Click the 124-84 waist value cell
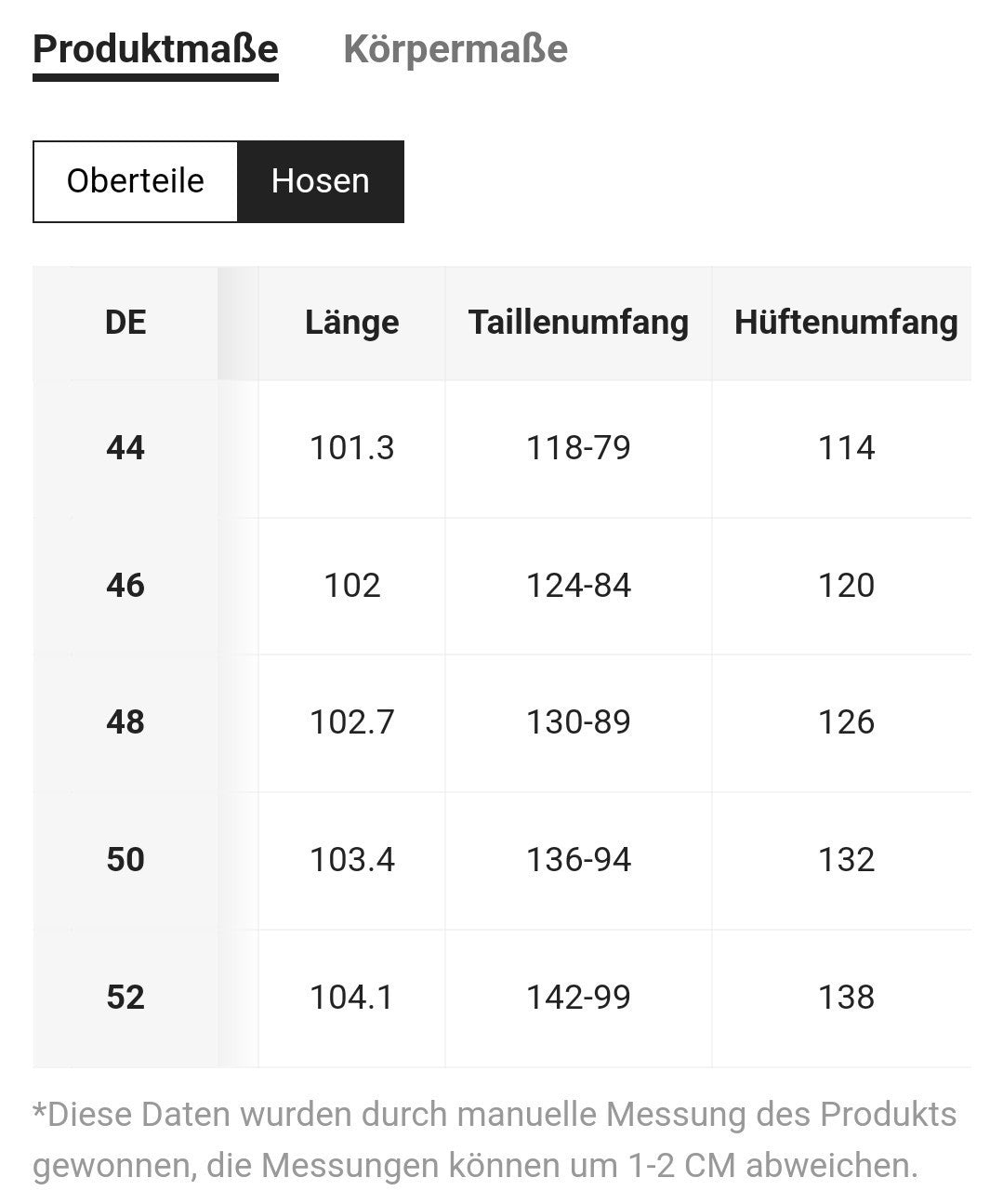 tap(578, 586)
